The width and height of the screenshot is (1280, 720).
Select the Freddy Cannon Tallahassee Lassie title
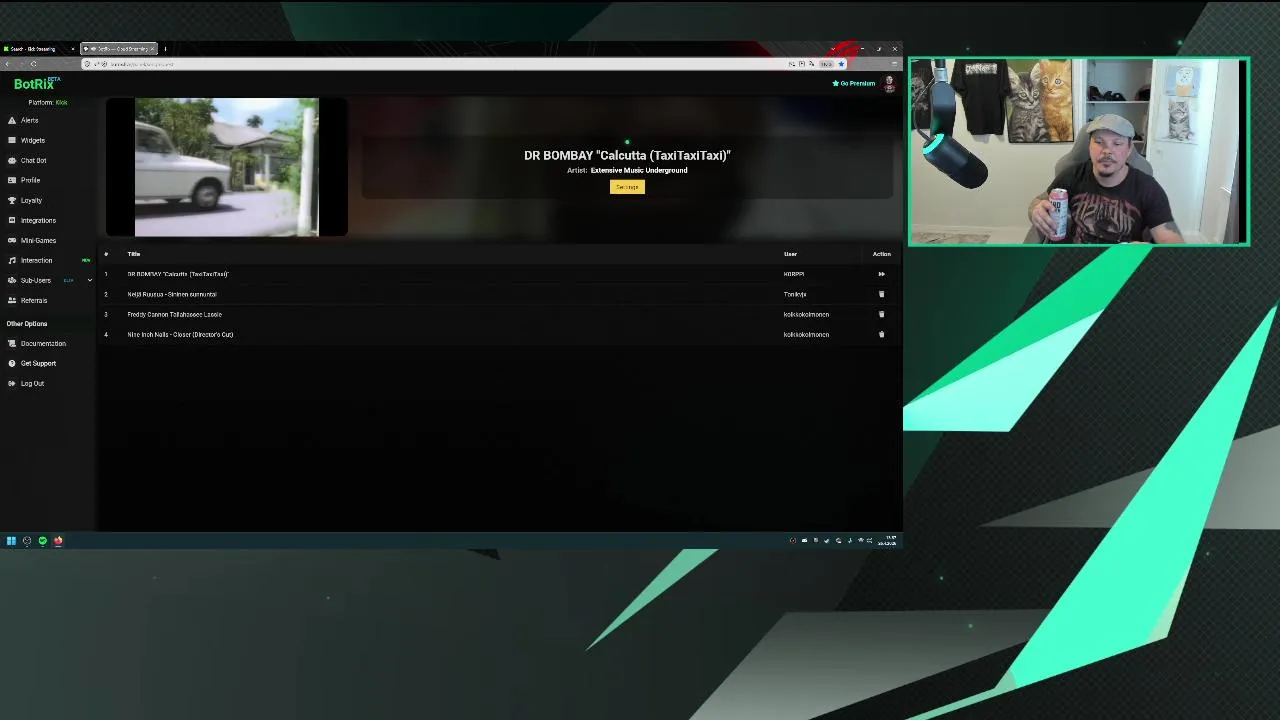click(175, 314)
